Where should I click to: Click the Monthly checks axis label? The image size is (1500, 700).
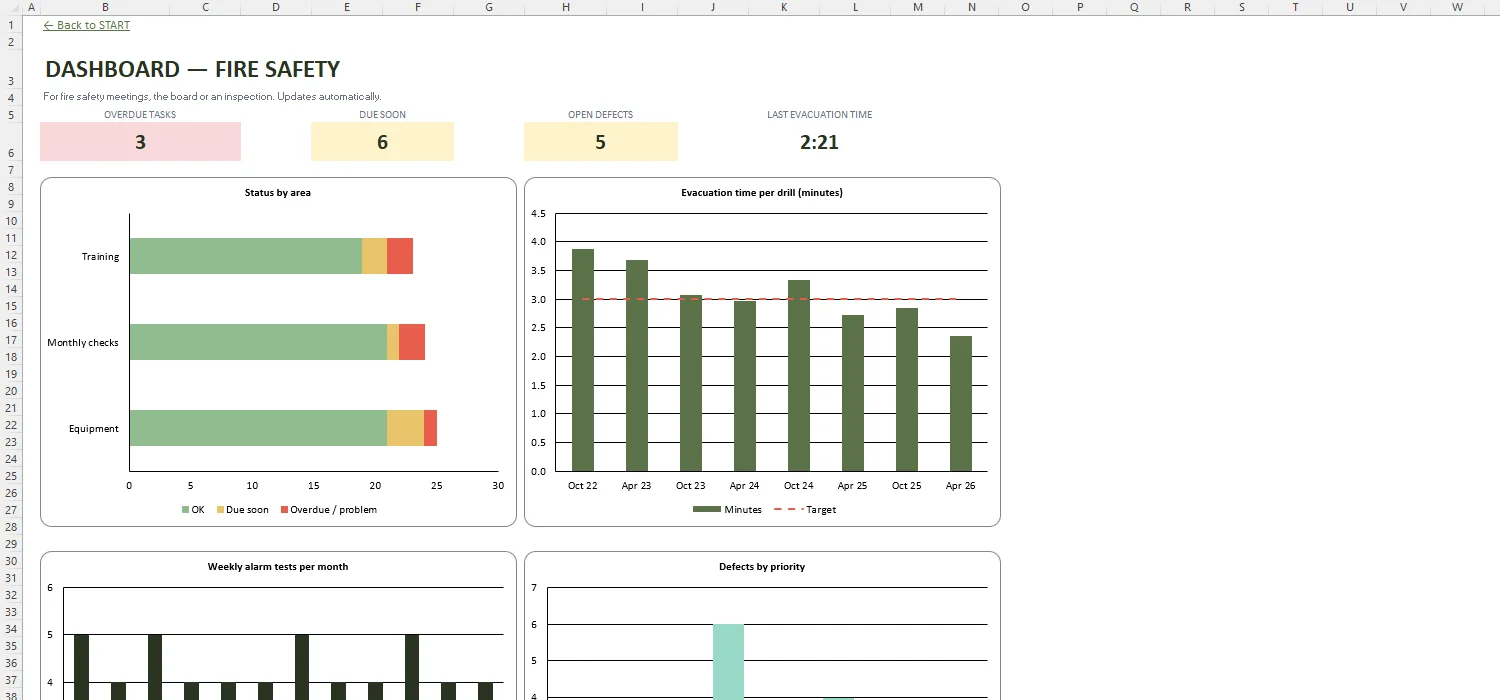click(83, 343)
